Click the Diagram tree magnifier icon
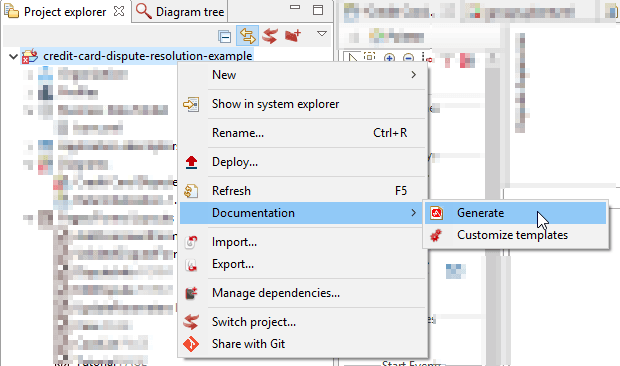The image size is (620, 366). (x=144, y=11)
